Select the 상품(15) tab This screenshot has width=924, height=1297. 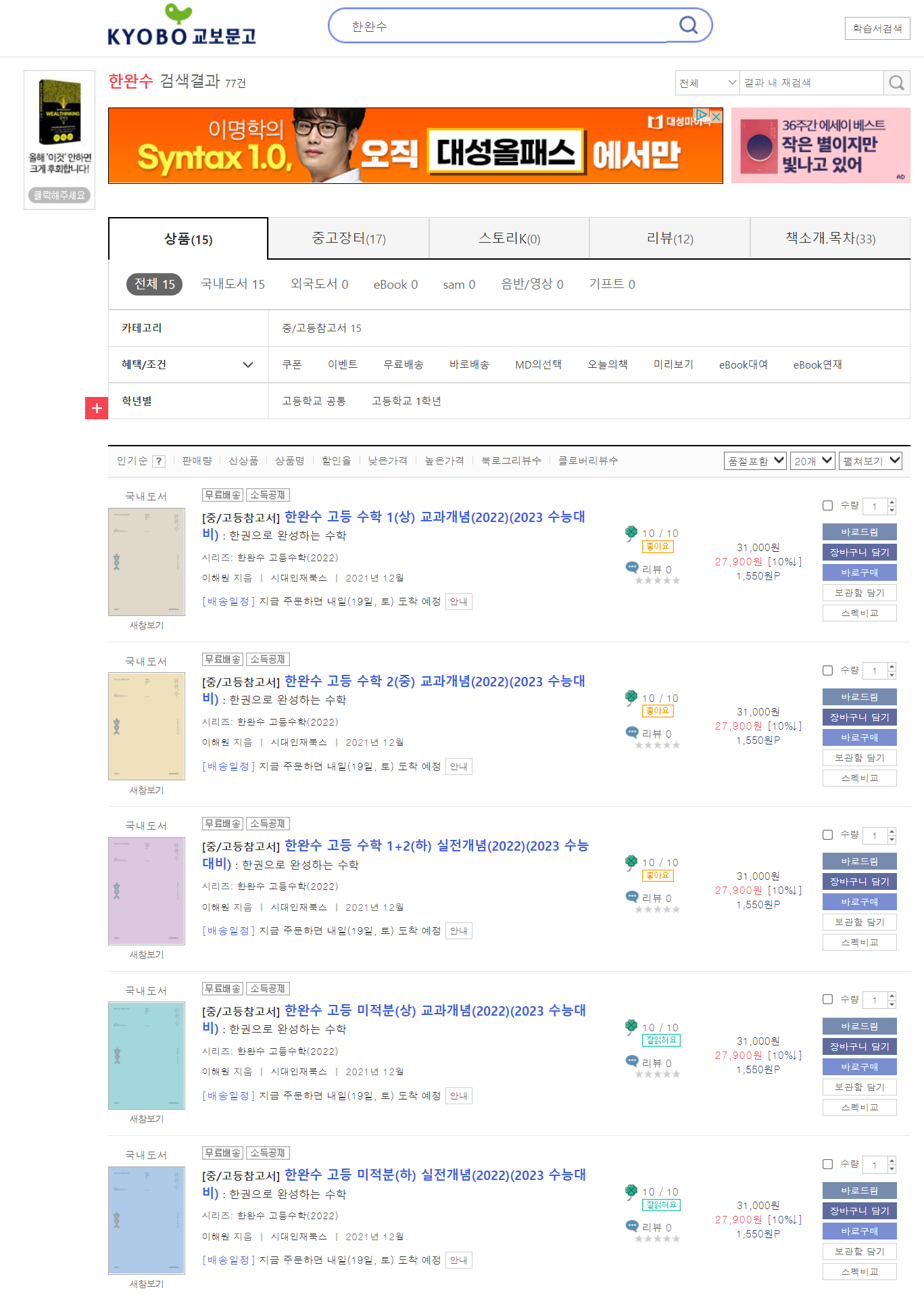click(x=188, y=239)
